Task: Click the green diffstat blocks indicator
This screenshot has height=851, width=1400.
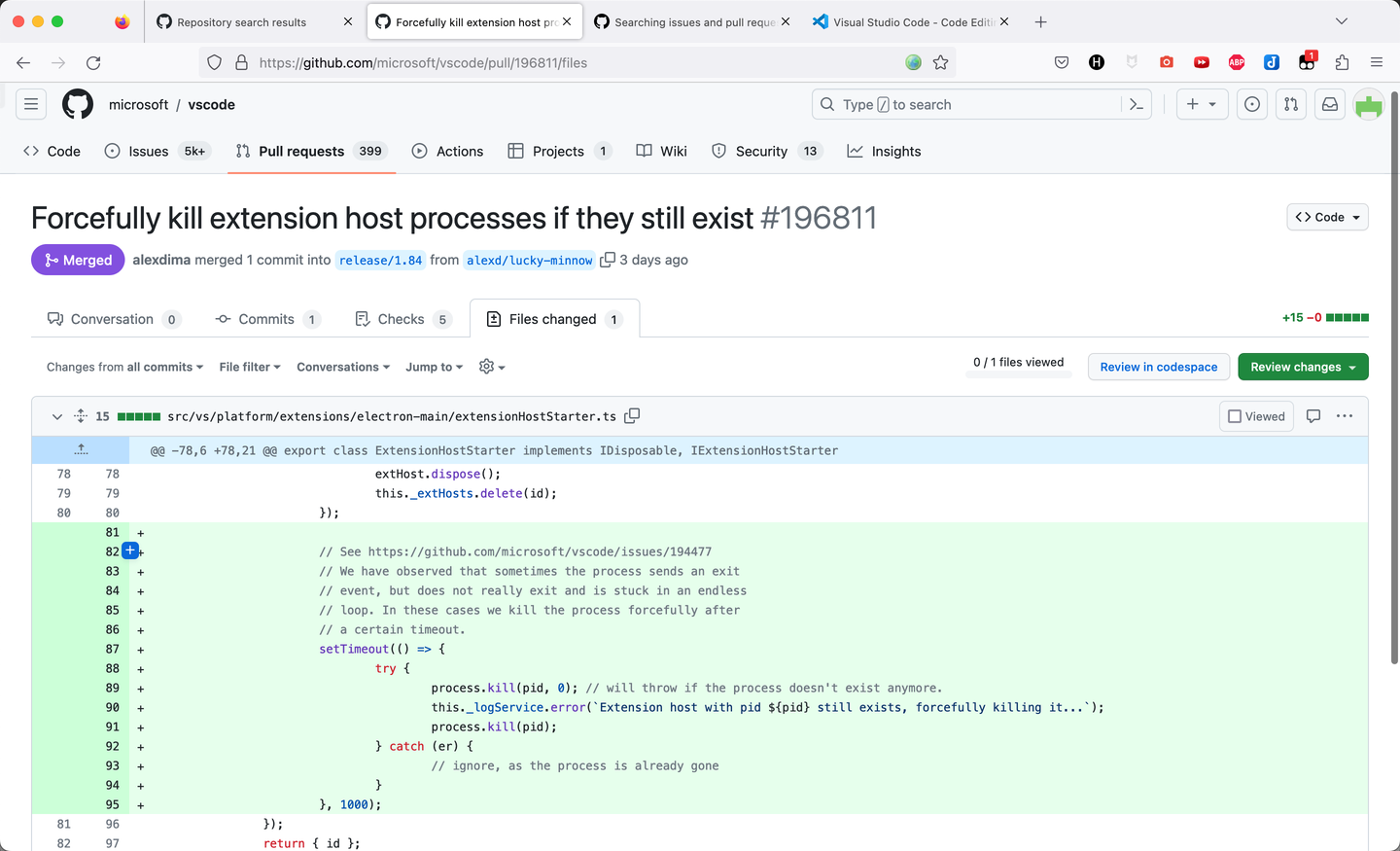Action: (1347, 317)
